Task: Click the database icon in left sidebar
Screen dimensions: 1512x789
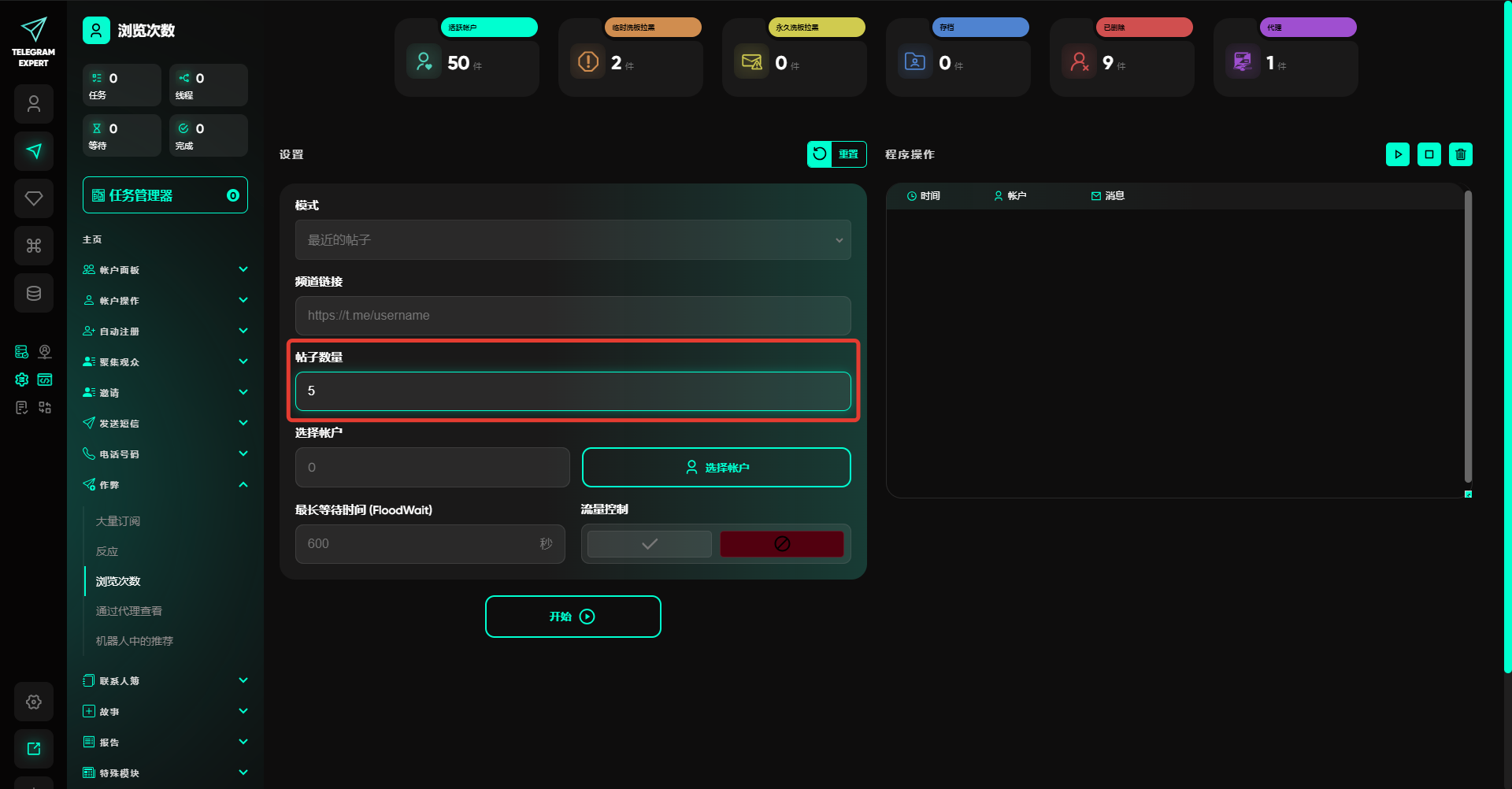Action: tap(34, 293)
